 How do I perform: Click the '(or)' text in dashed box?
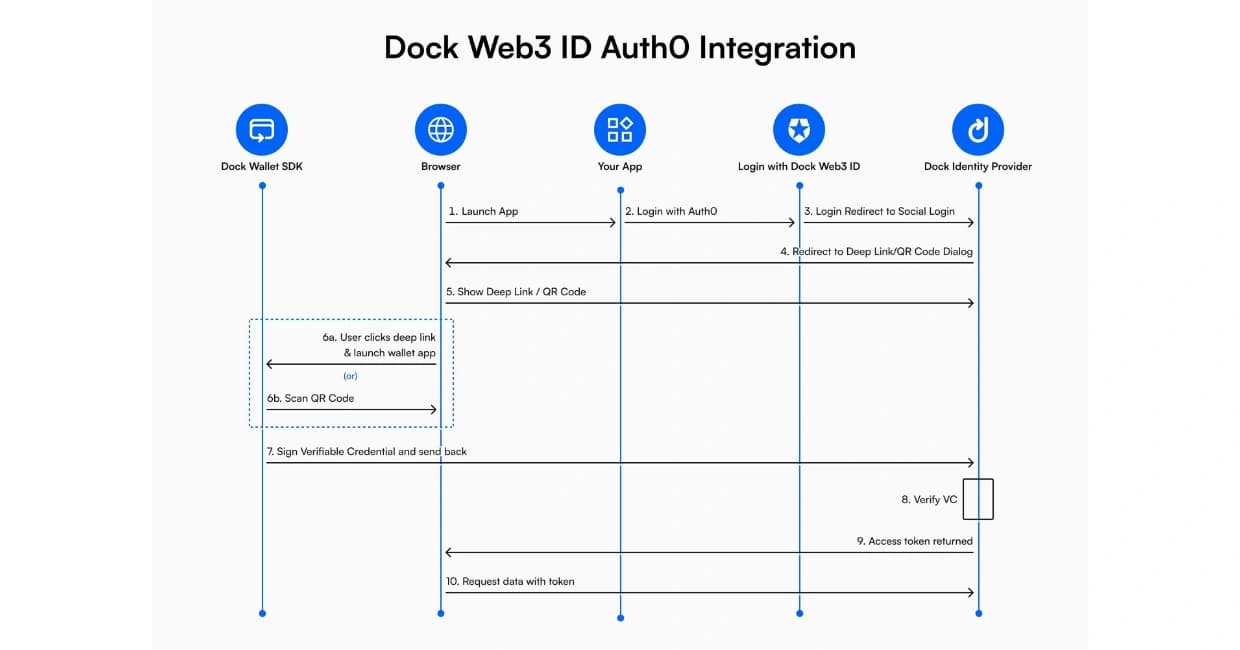click(350, 376)
